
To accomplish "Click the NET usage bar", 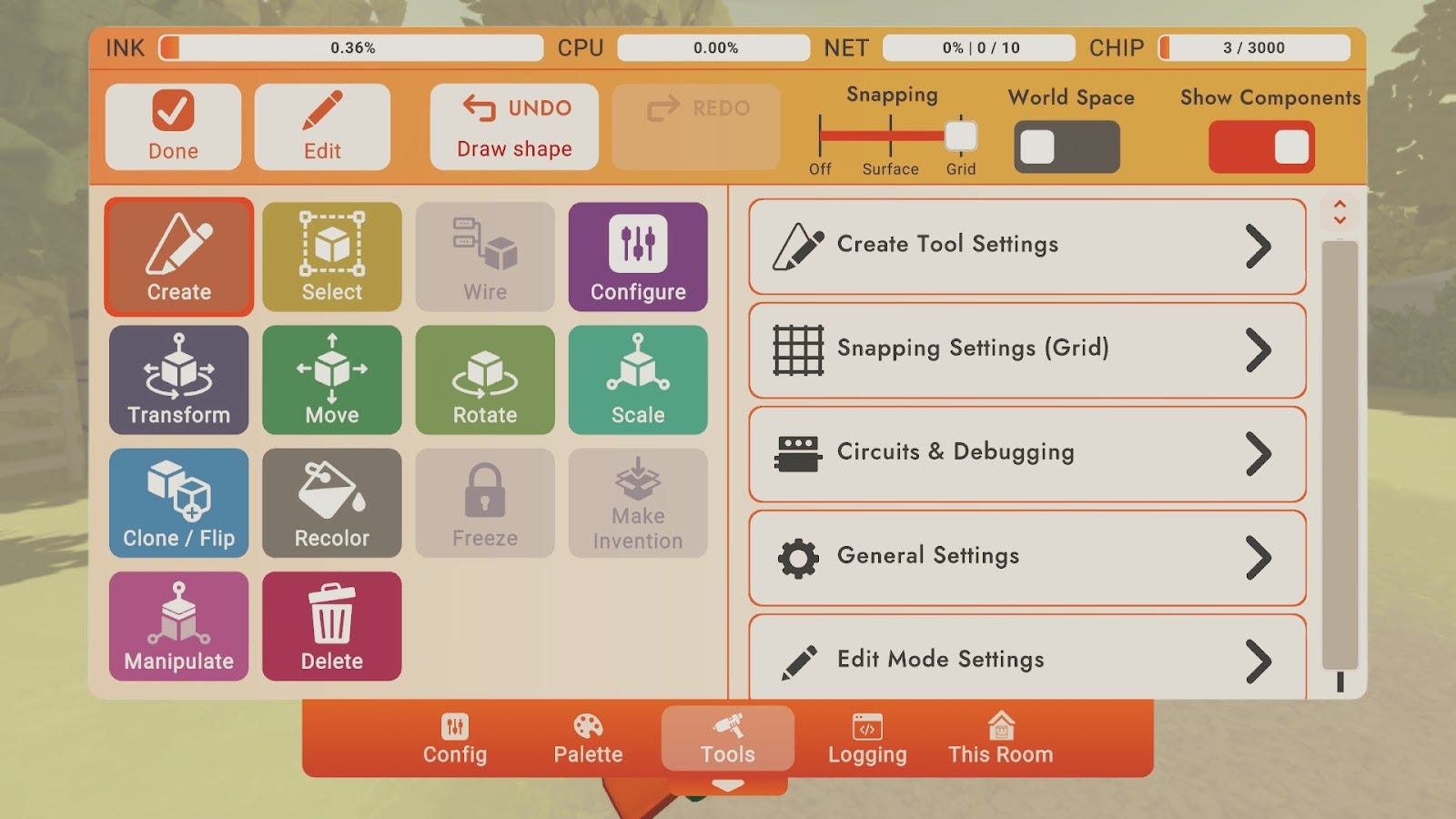I will tap(979, 47).
